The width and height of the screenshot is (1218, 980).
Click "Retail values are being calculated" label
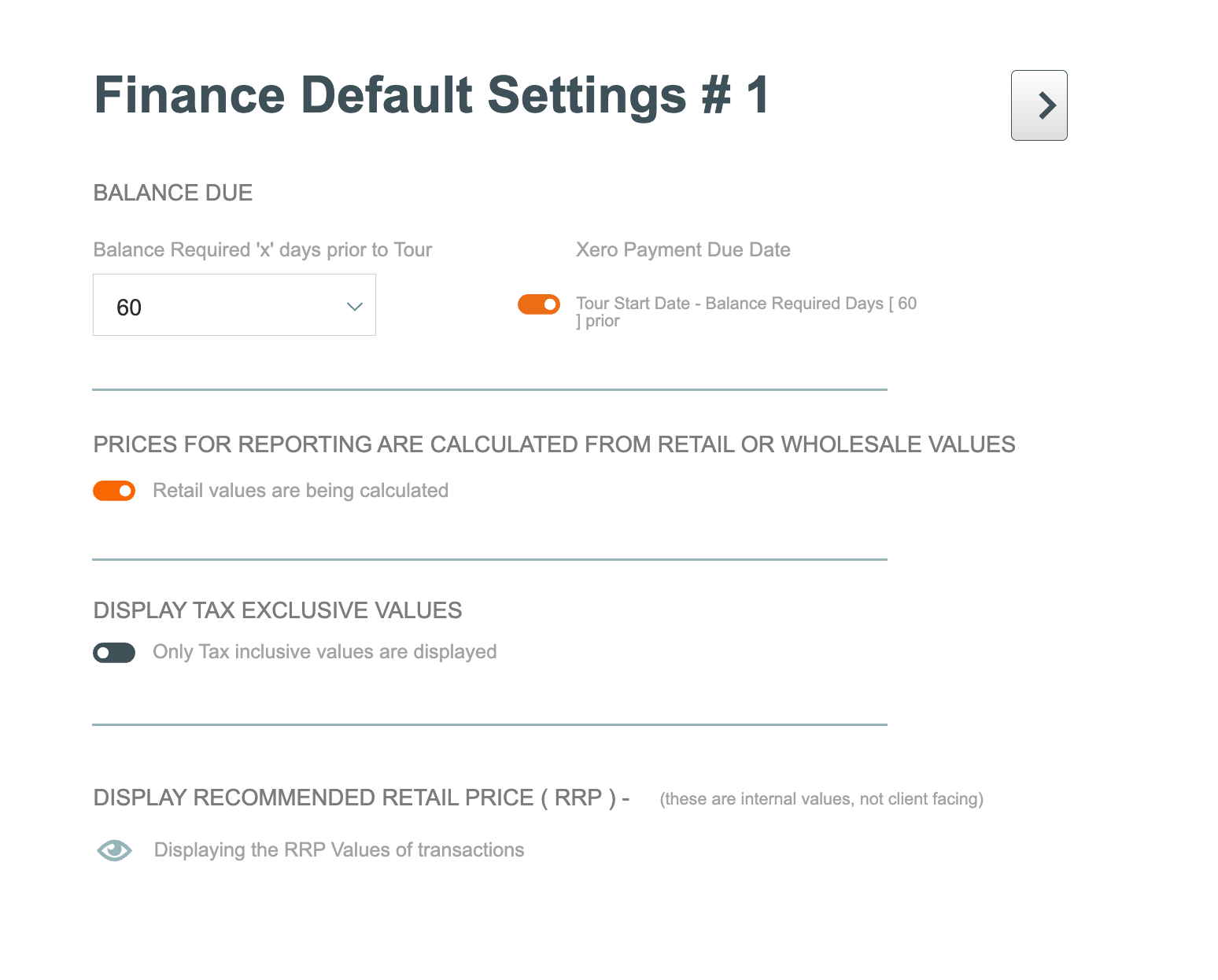(301, 491)
